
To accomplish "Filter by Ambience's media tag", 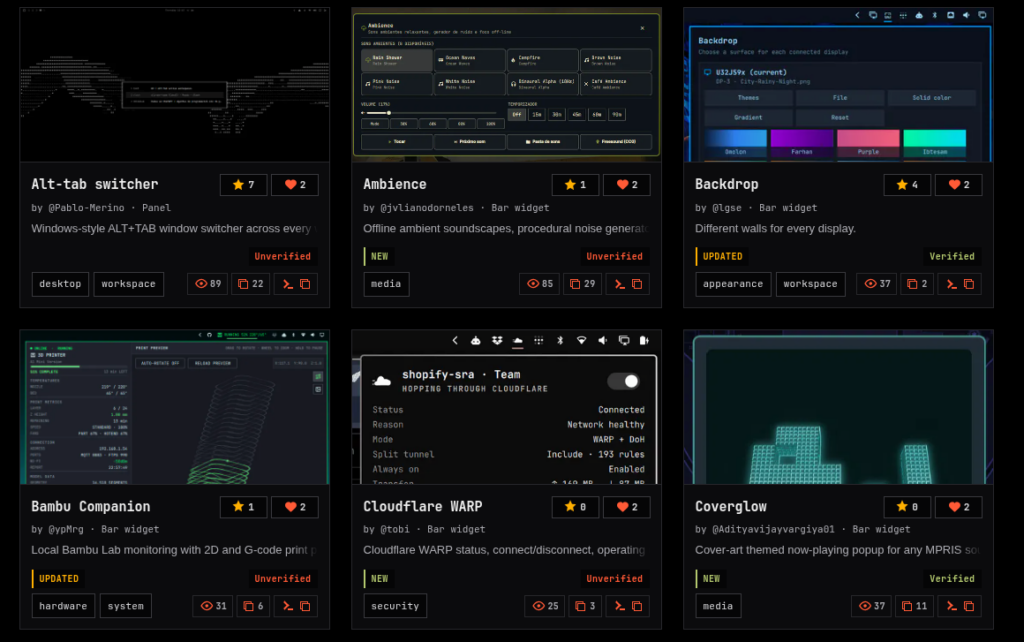I will 386,284.
